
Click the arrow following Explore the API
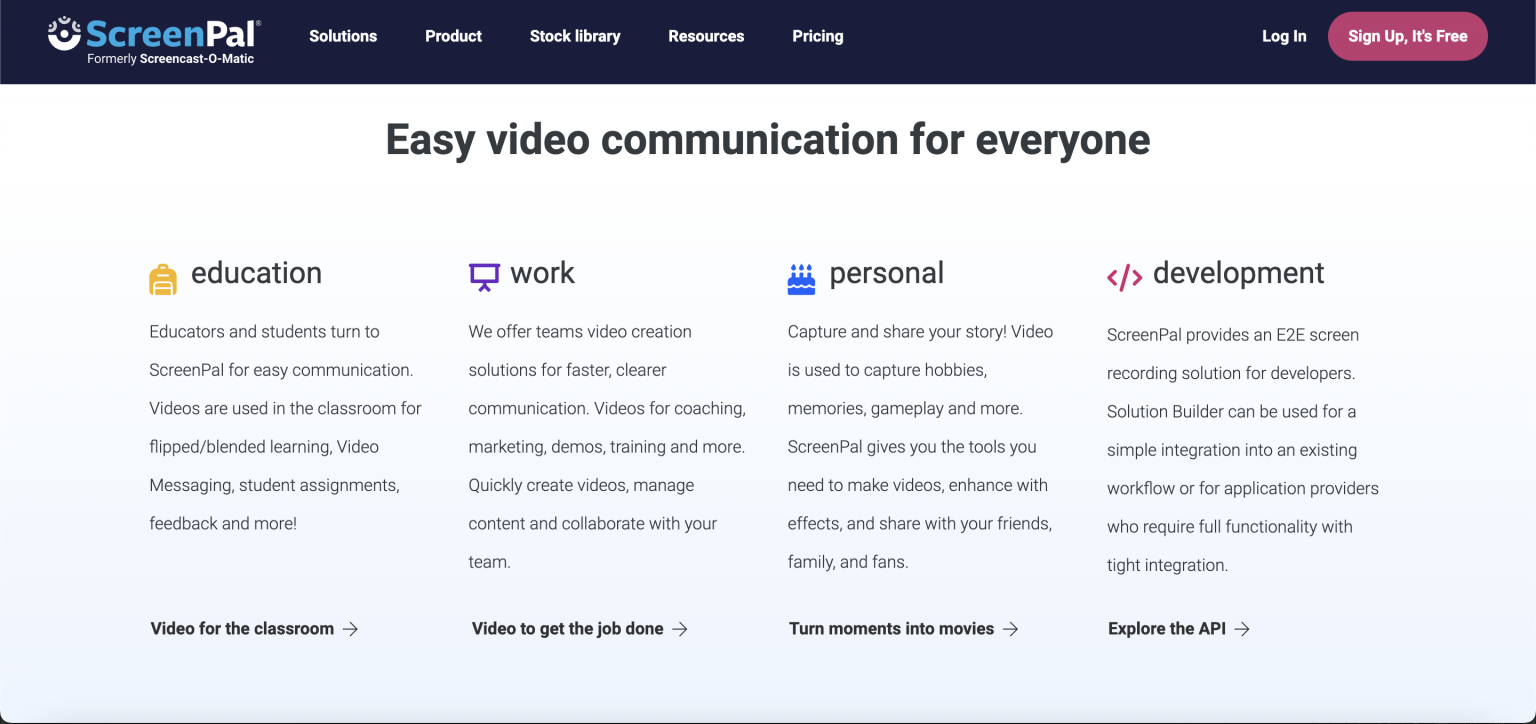[1243, 628]
